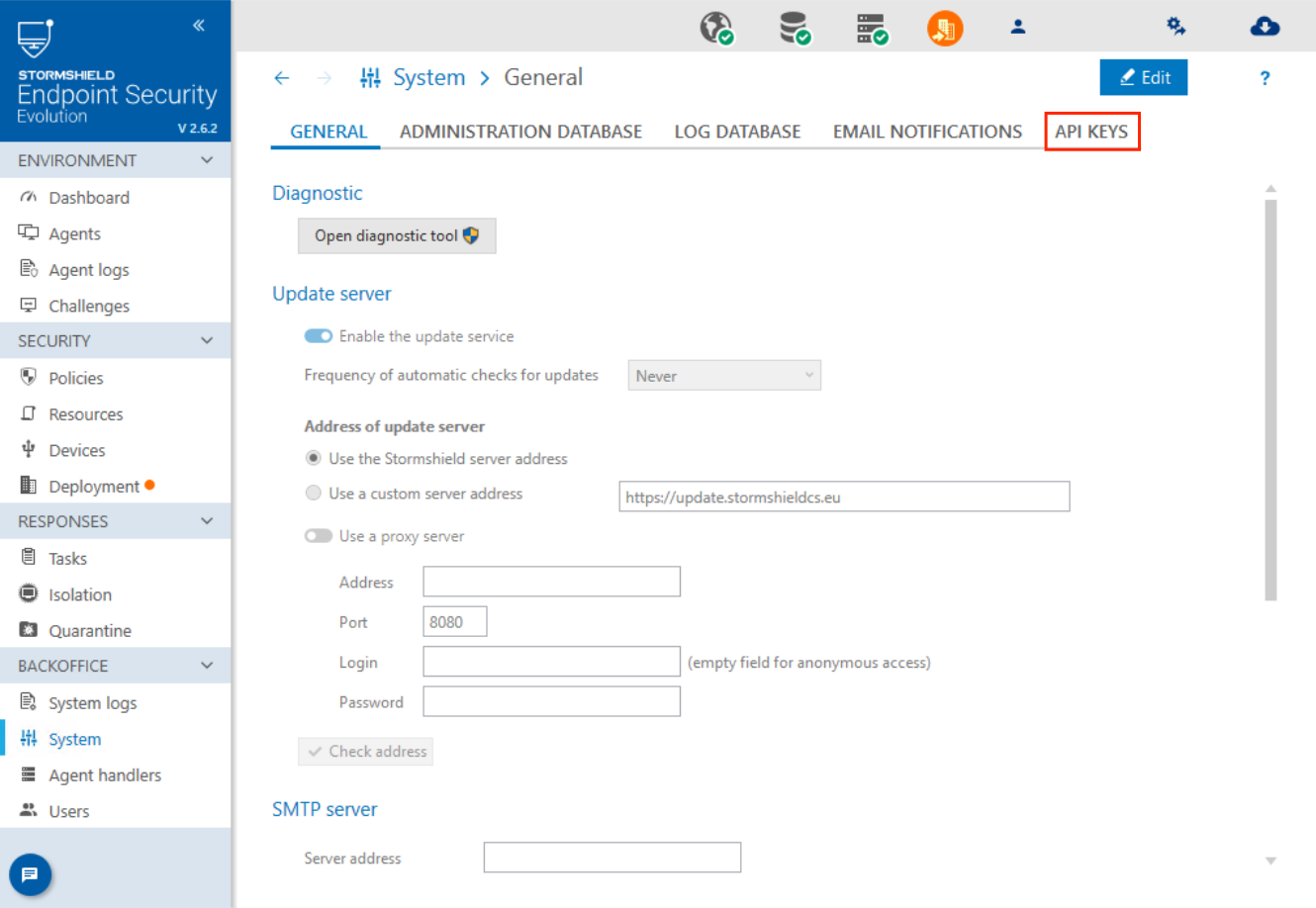Click the proxy Port input field

coord(455,622)
